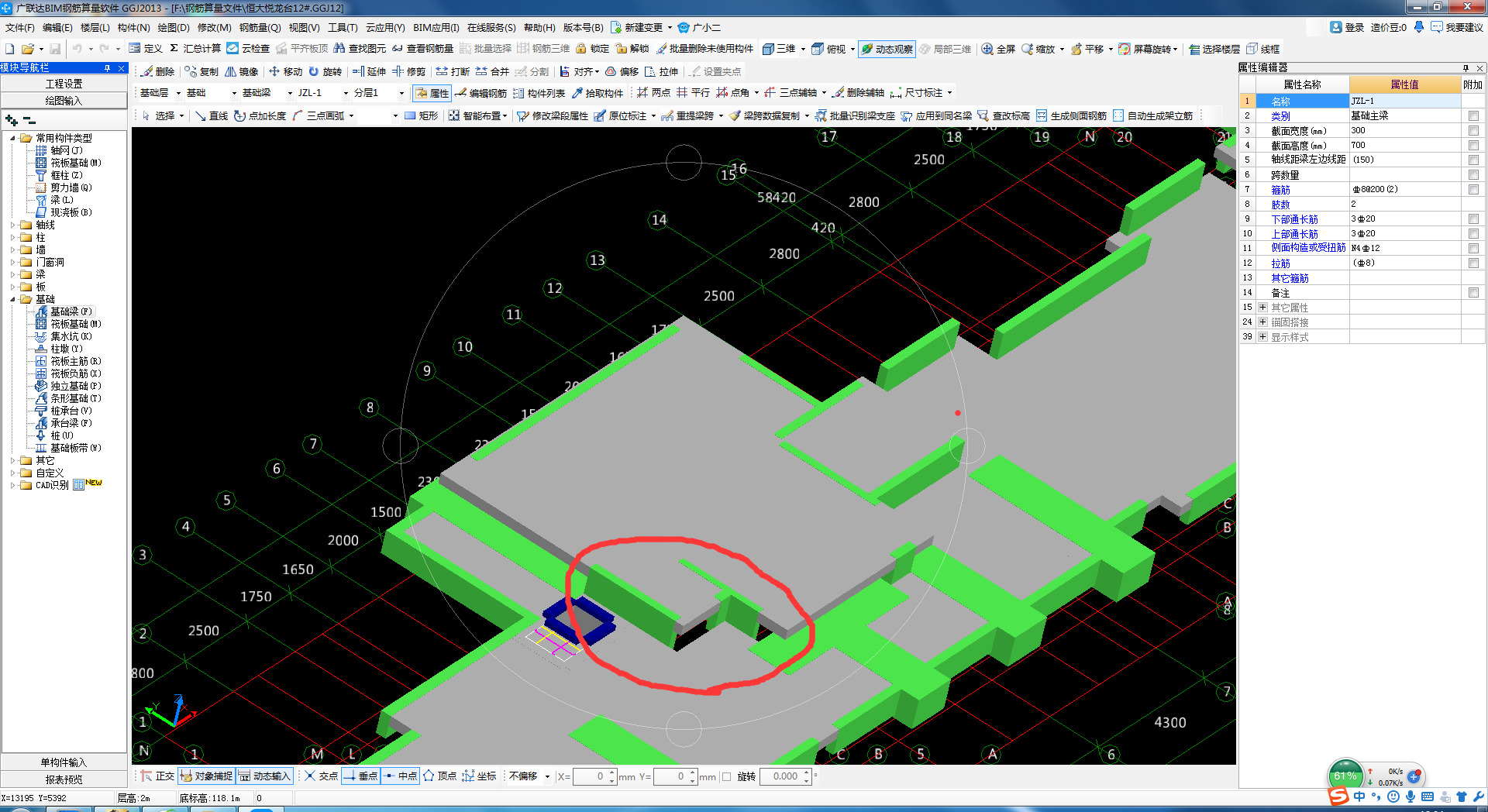Check 附加 box for 截面宽度 row
Image resolution: width=1488 pixels, height=812 pixels.
pos(1473,130)
